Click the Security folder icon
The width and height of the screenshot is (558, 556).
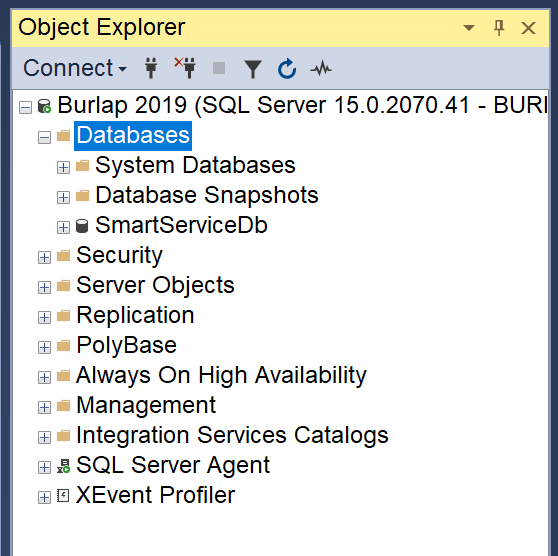tap(63, 255)
